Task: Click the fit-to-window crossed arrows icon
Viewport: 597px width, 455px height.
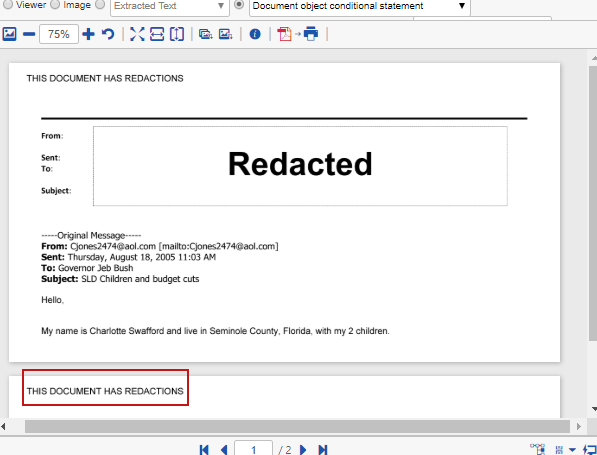Action: 137,34
